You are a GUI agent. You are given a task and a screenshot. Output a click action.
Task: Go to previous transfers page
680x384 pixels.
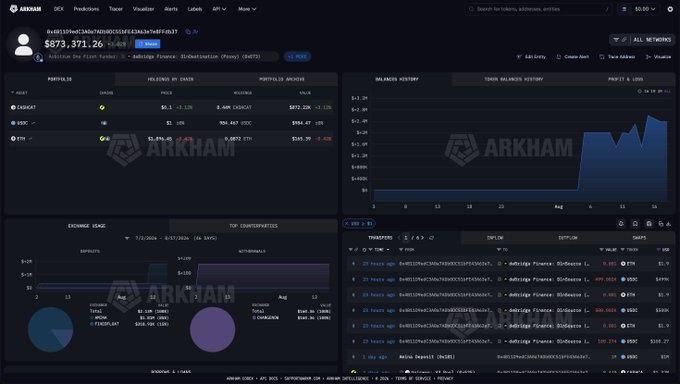tap(399, 238)
